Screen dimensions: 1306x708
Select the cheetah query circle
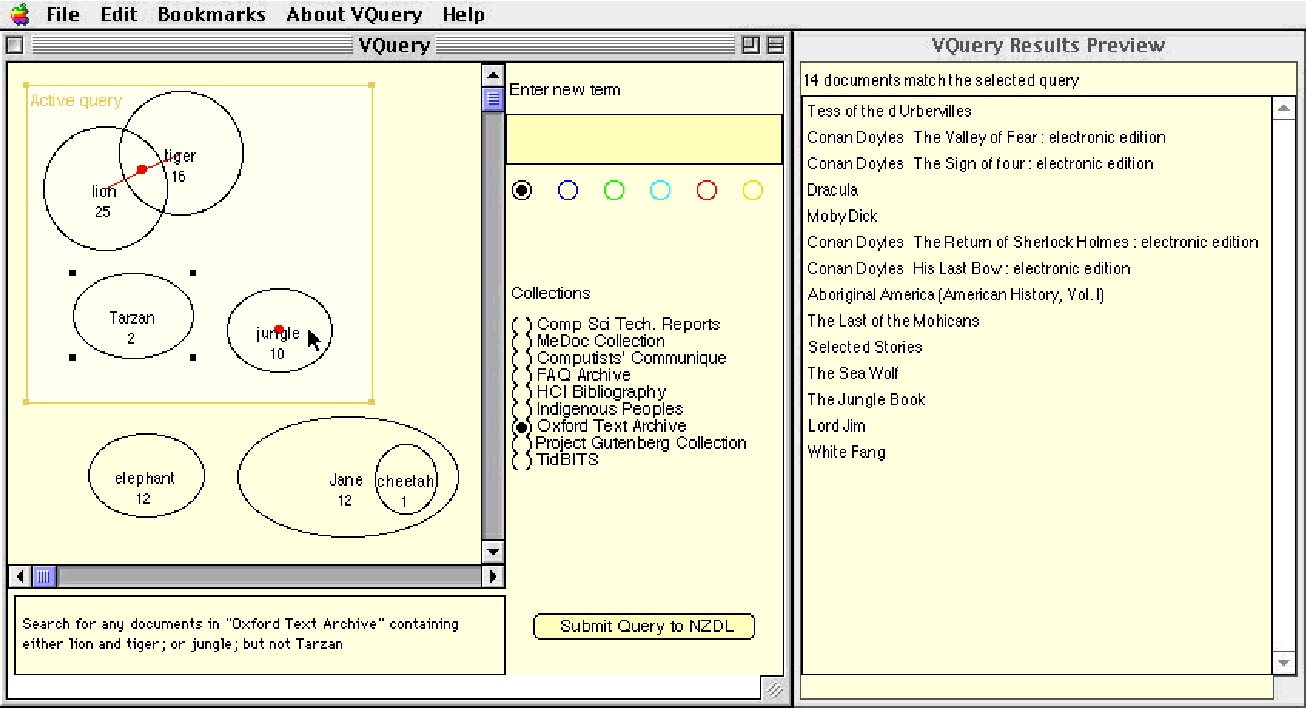[x=405, y=480]
